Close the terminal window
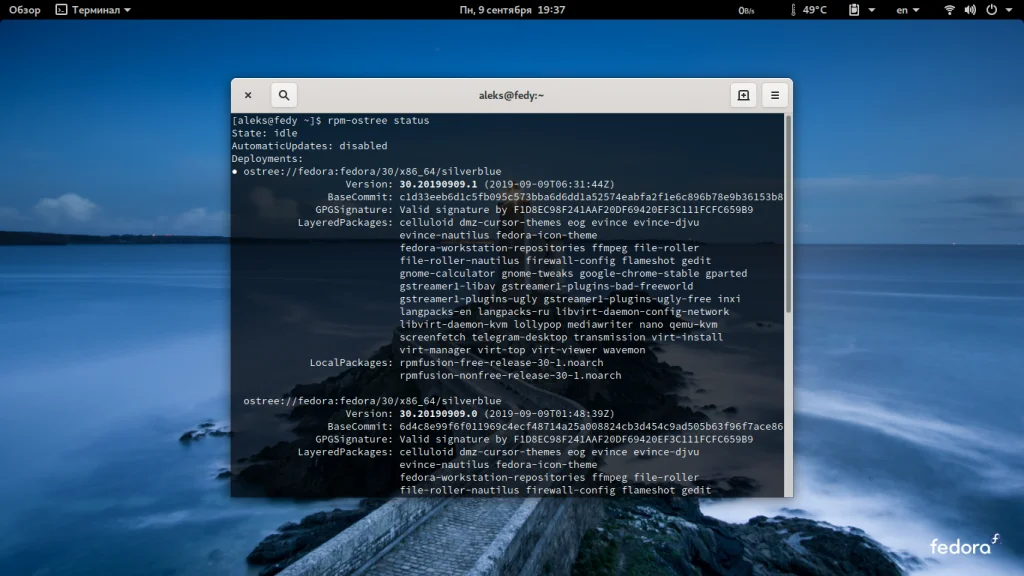Image resolution: width=1024 pixels, height=576 pixels. click(248, 95)
